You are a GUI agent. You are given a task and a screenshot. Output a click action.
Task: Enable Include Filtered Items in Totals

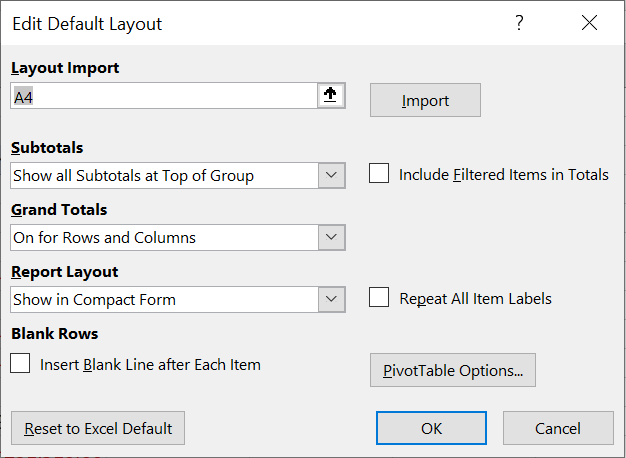pos(379,174)
